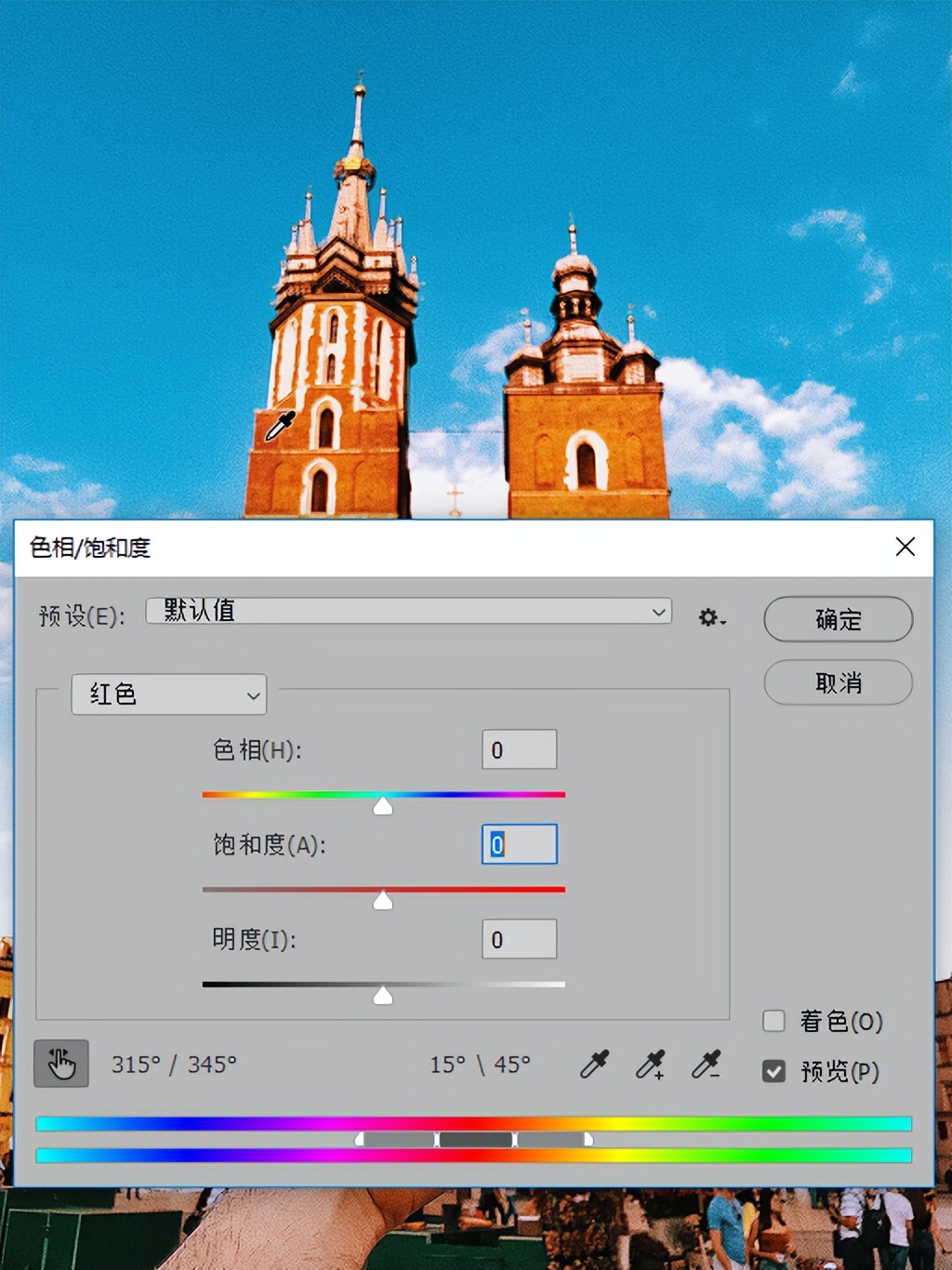
Task: Click the eyedropper cursor on the church tower
Action: 279,424
